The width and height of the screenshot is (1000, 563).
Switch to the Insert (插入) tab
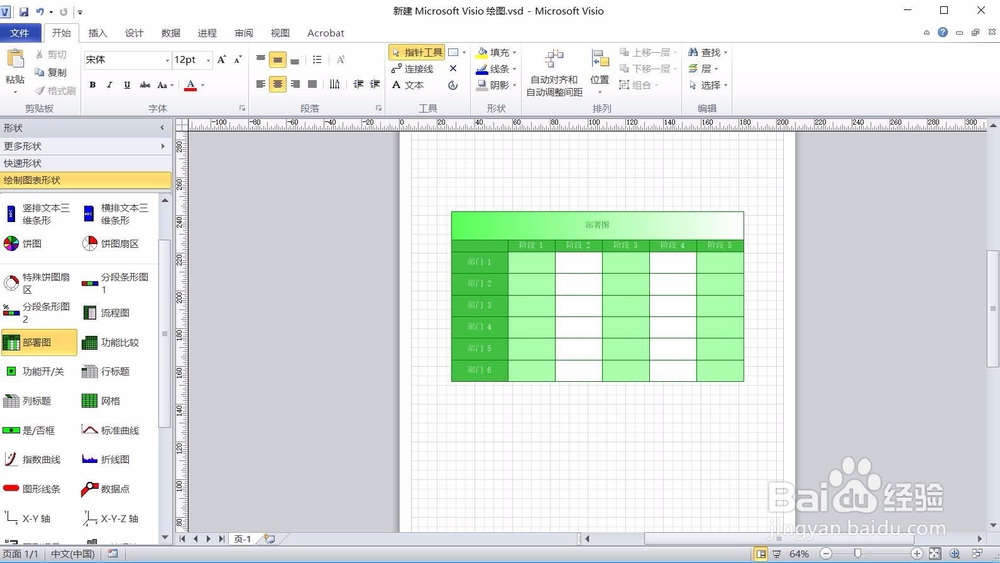pos(98,33)
